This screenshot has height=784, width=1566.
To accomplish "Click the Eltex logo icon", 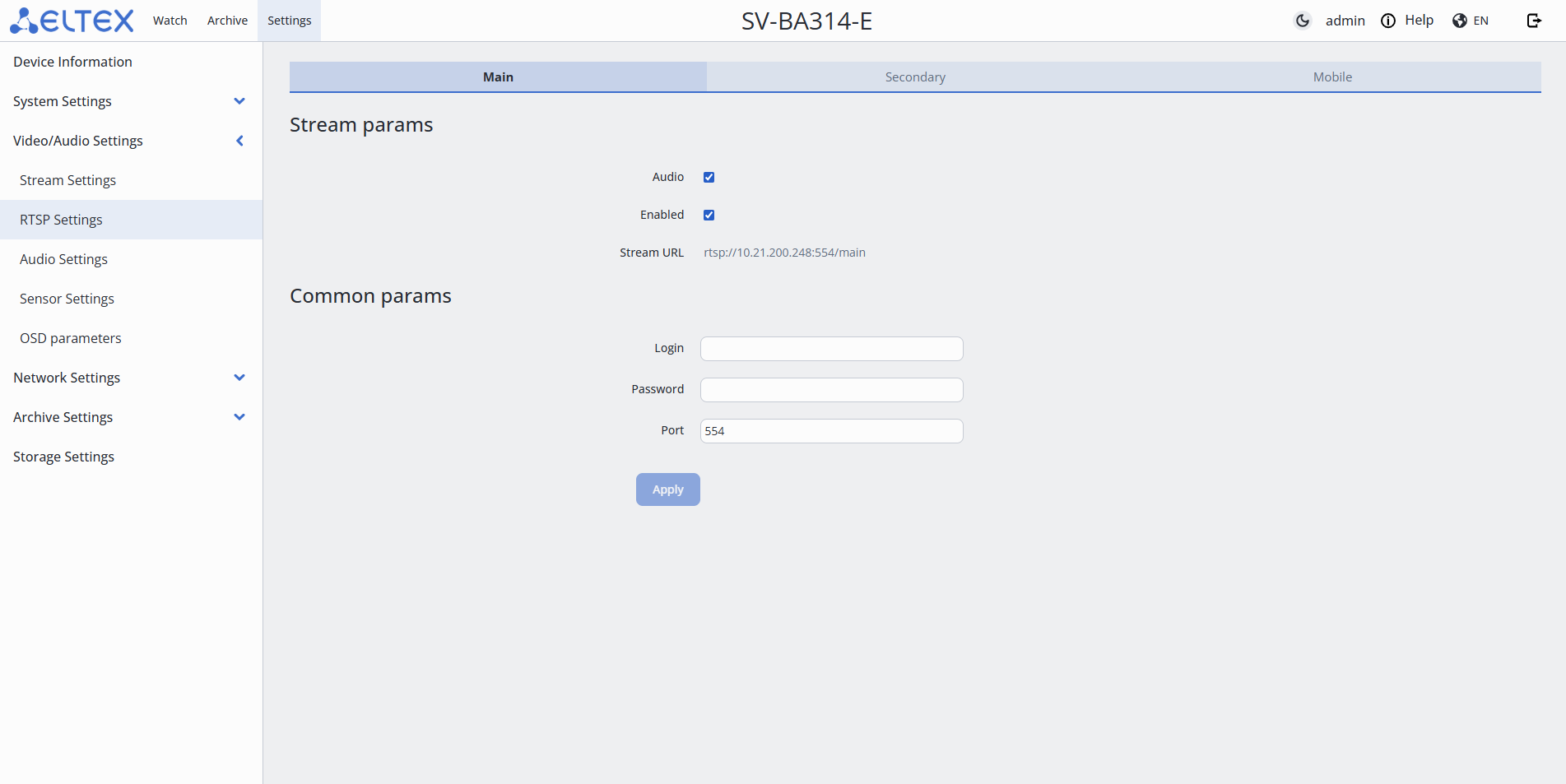I will 25,21.
